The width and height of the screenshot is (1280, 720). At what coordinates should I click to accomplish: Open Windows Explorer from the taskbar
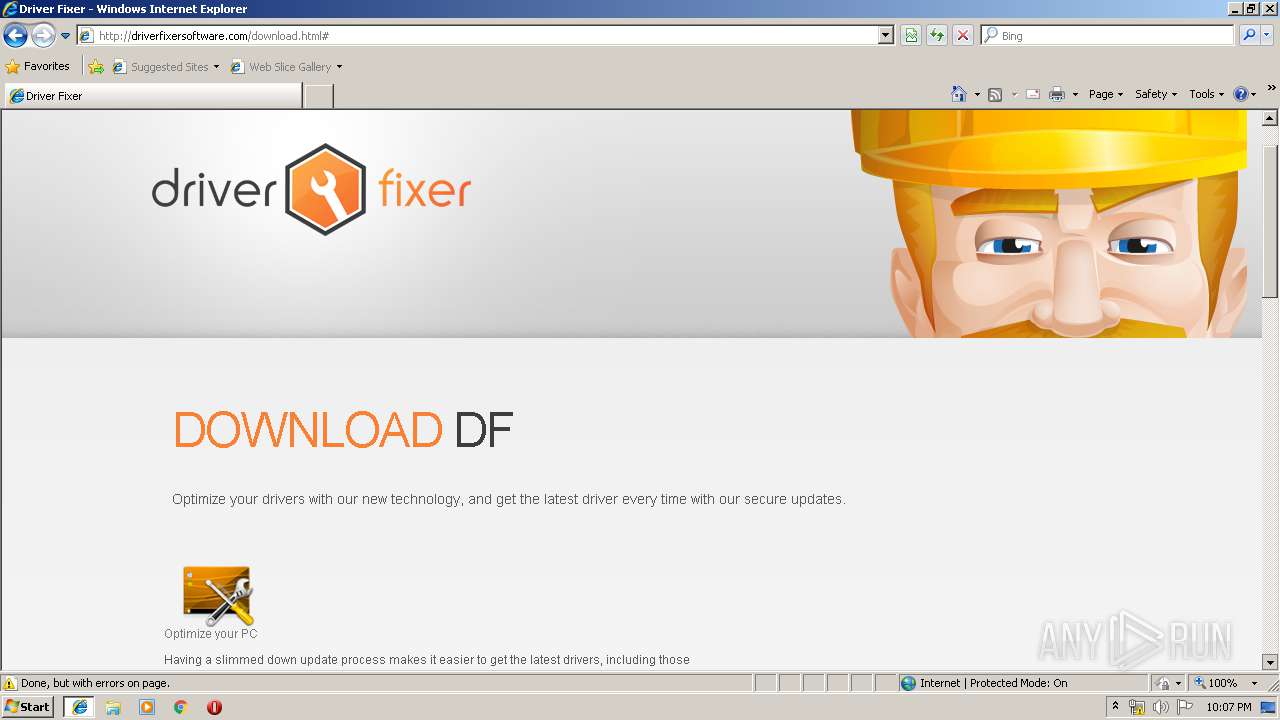pos(113,707)
